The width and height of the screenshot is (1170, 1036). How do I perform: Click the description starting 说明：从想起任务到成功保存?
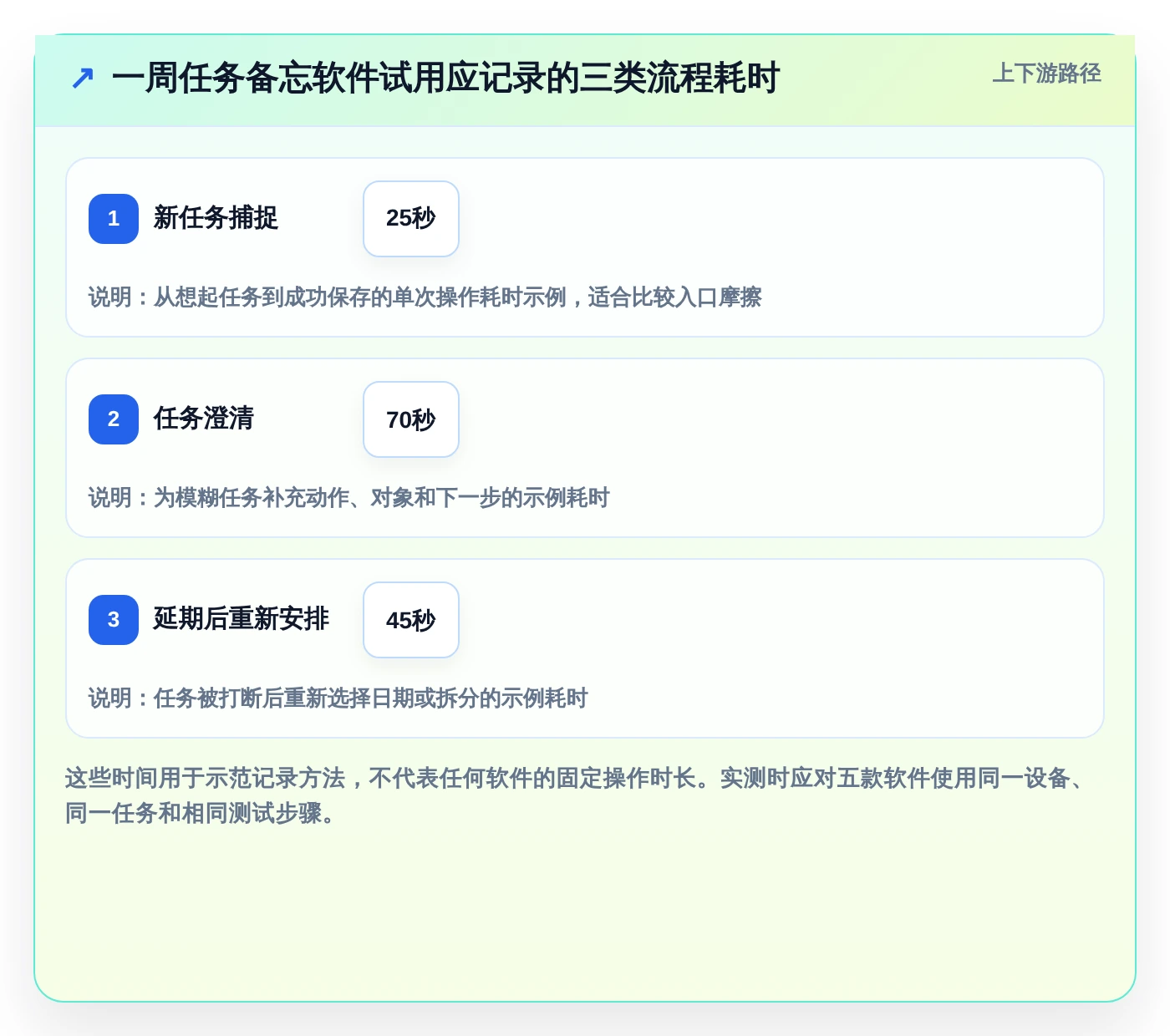pos(425,297)
